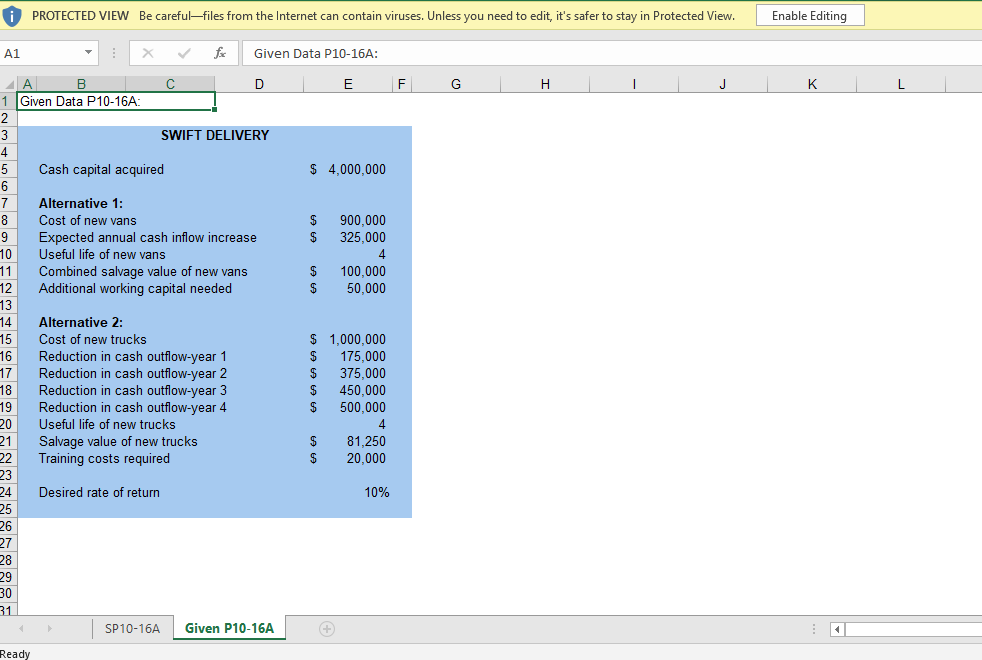The image size is (982, 660).
Task: Select column C header
Action: 170,84
